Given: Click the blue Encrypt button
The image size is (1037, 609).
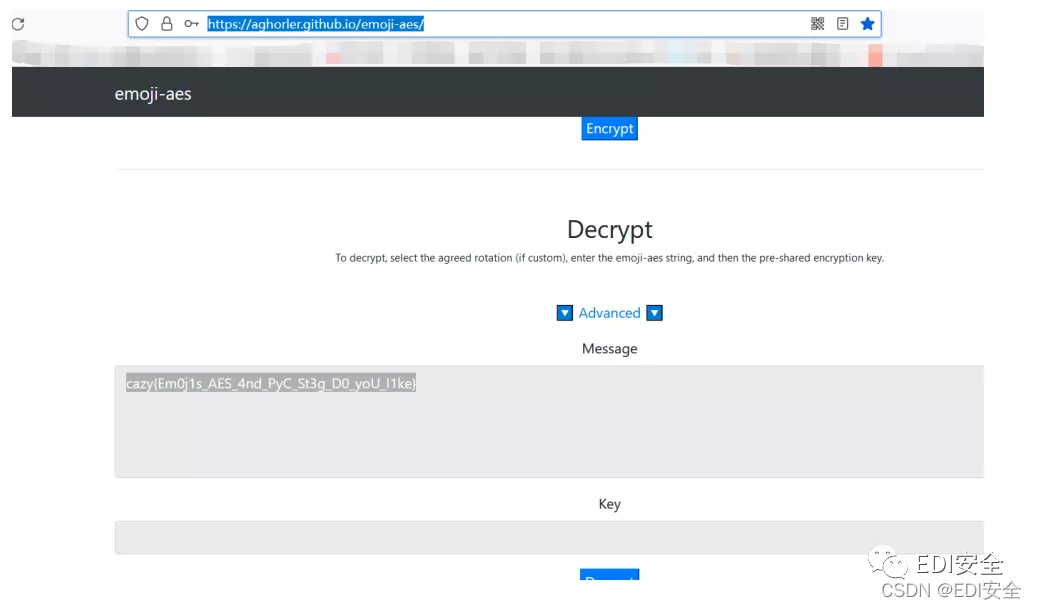Looking at the screenshot, I should coord(609,128).
